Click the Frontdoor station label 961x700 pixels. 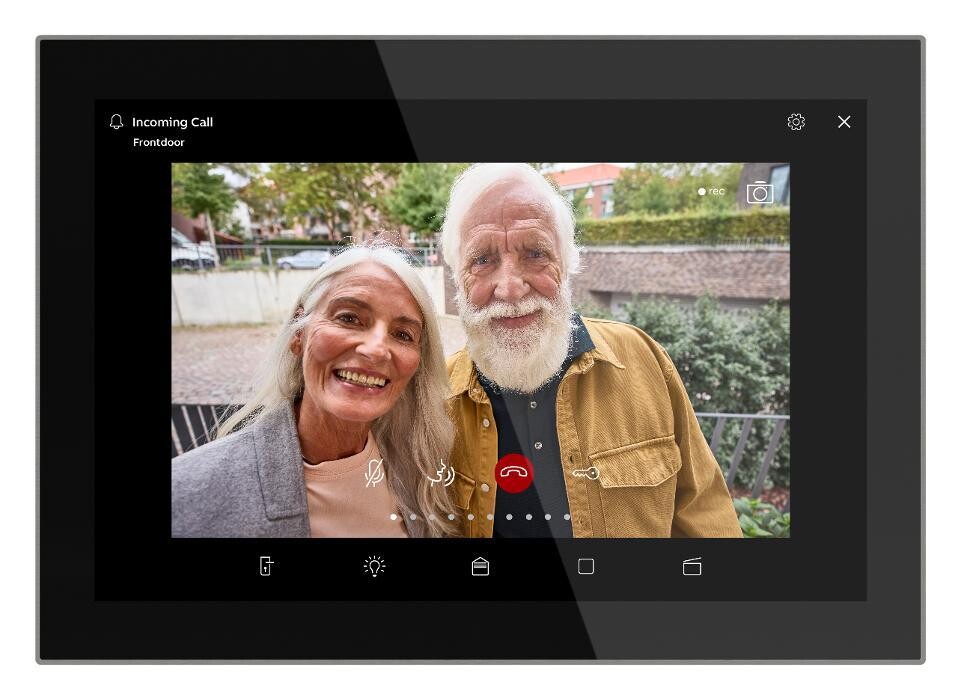coord(159,143)
